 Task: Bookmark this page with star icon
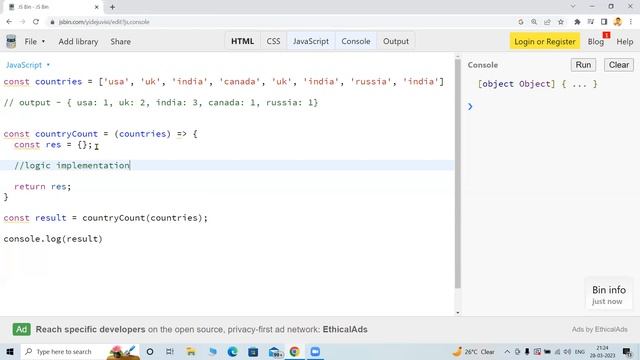pos(561,22)
